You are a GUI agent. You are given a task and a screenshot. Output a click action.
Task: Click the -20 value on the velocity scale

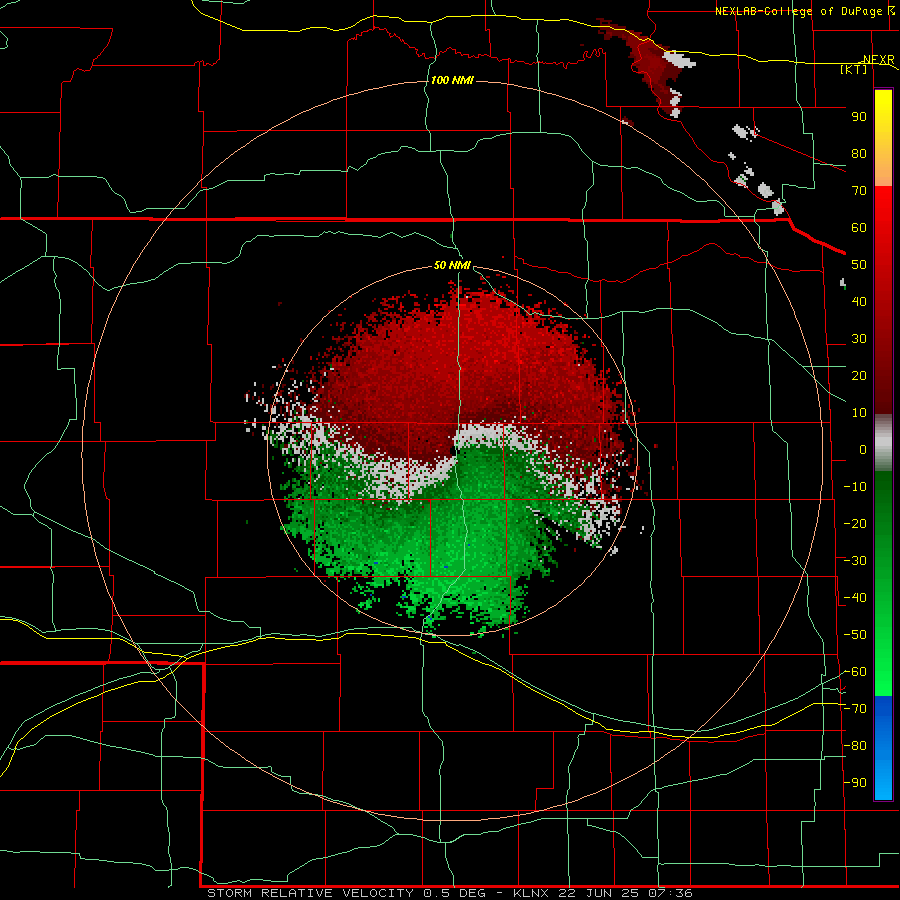[855, 523]
